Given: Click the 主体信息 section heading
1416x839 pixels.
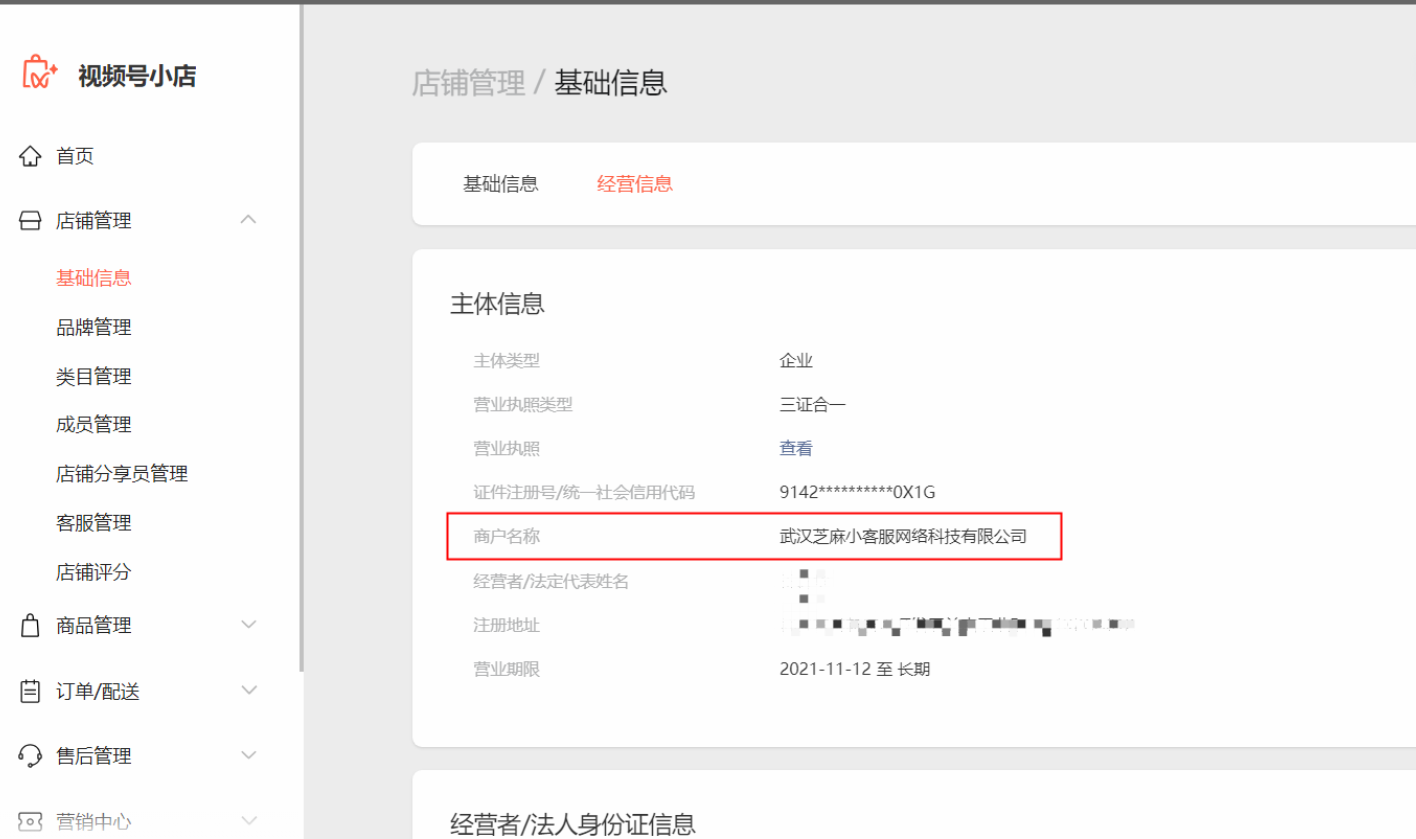Looking at the screenshot, I should click(497, 304).
